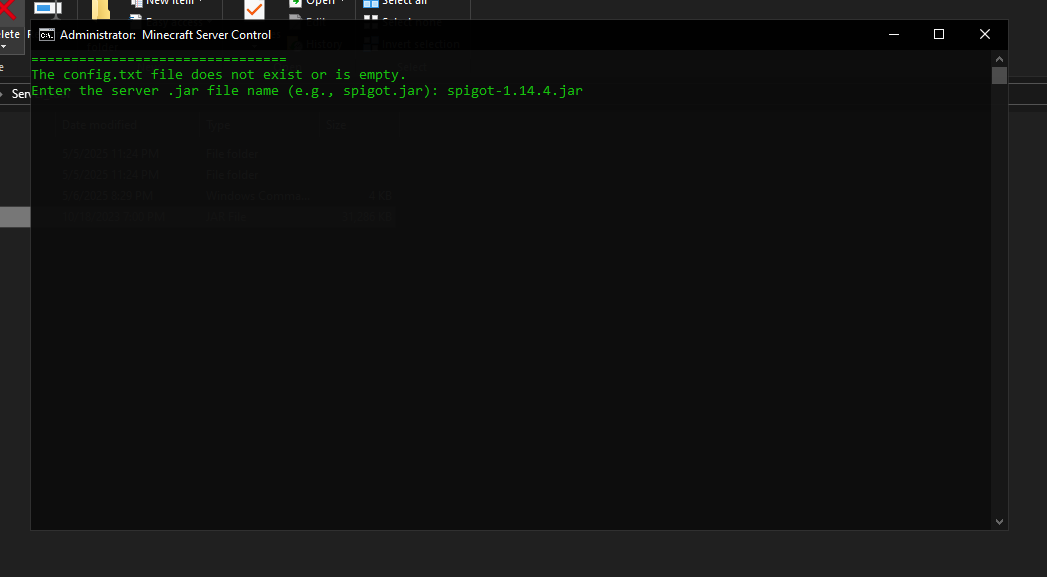Image resolution: width=1047 pixels, height=577 pixels.
Task: Expand the Delete dropdown arrow in File Explorer
Action: pos(3,47)
